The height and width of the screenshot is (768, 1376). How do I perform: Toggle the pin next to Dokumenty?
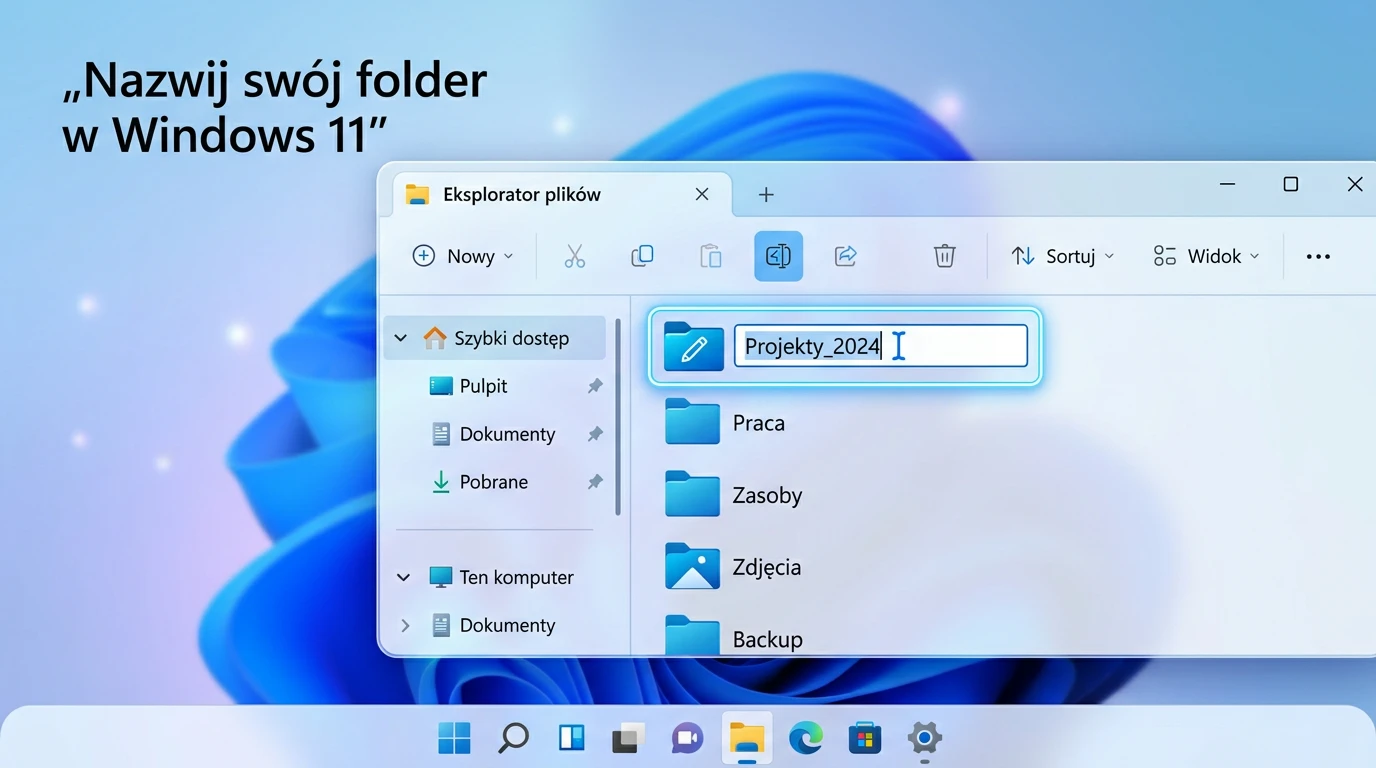(x=595, y=434)
